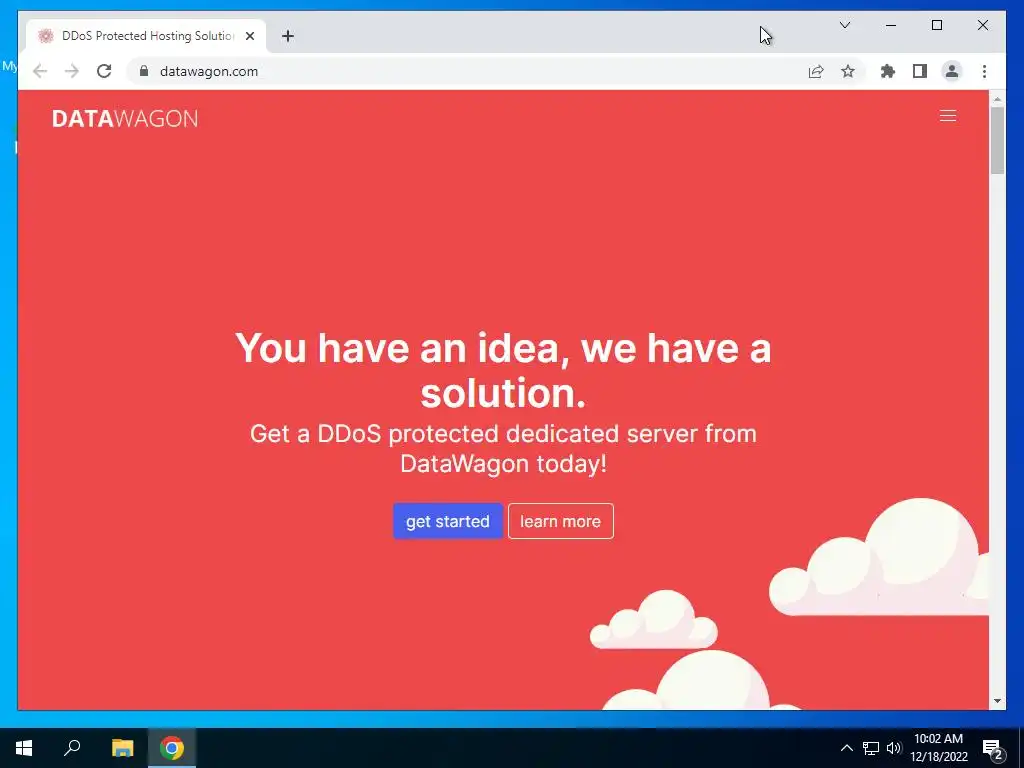Share this page via the share icon
This screenshot has height=768, width=1024.
816,71
